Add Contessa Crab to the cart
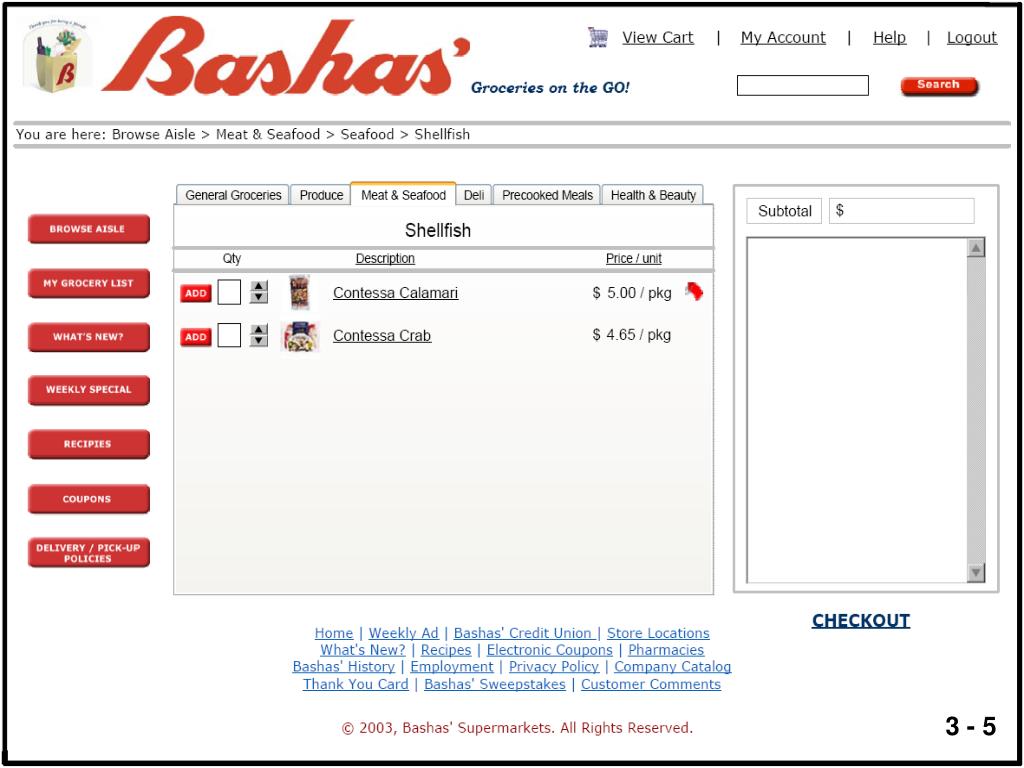The image size is (1024, 768). pos(196,337)
